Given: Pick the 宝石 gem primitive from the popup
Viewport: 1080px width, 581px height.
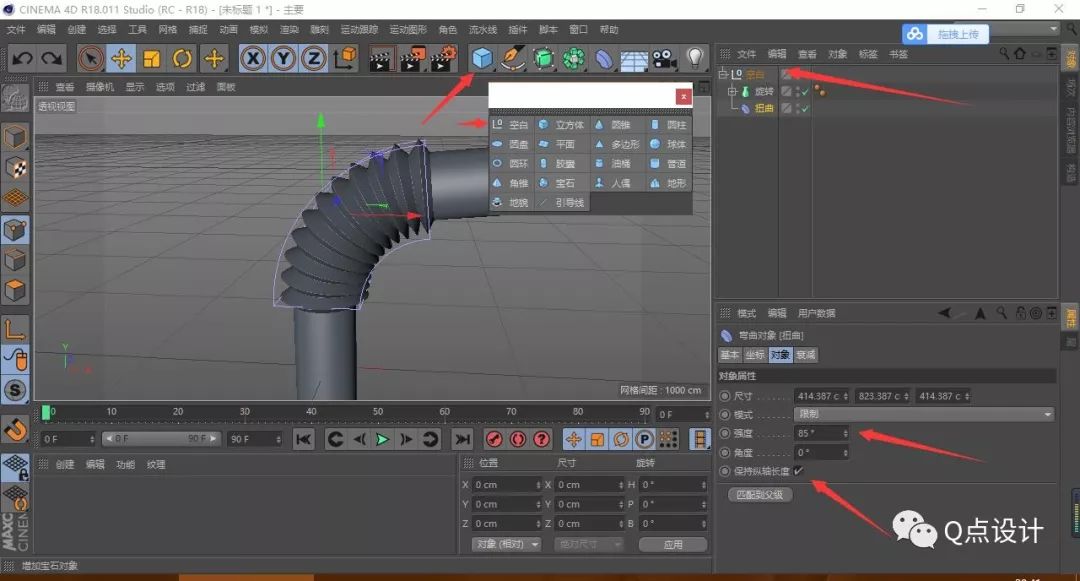Looking at the screenshot, I should coord(568,183).
